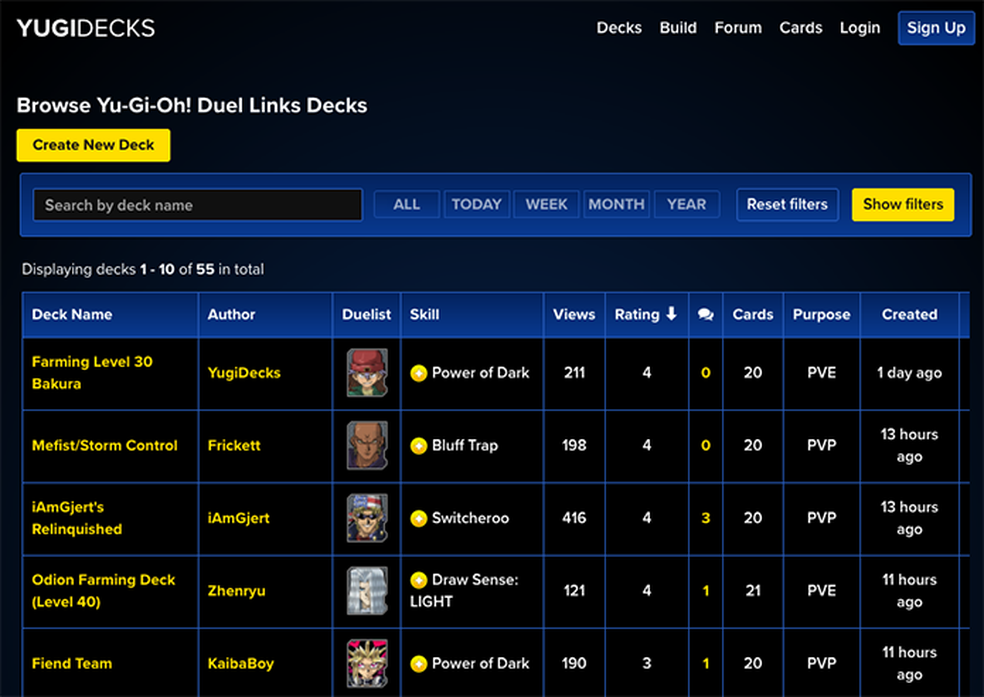The image size is (984, 697).
Task: View author KaibaBoy profile
Action: [241, 664]
